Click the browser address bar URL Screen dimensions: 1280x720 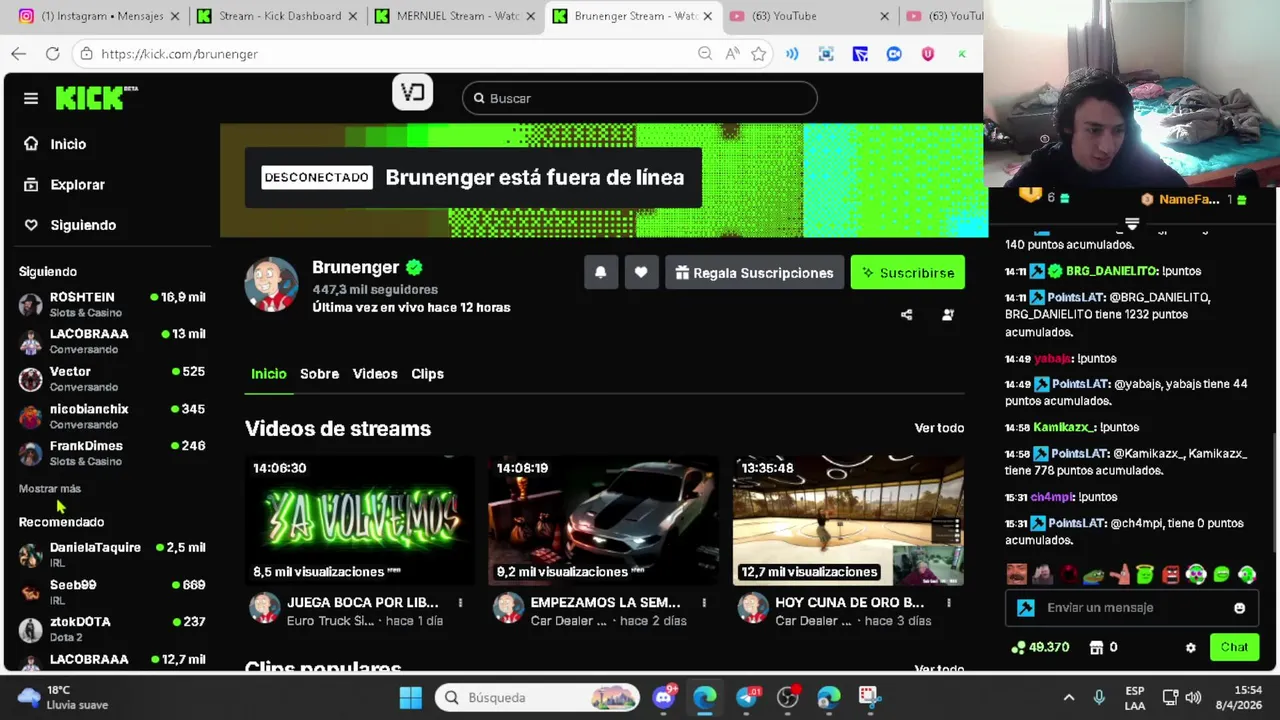[x=179, y=54]
